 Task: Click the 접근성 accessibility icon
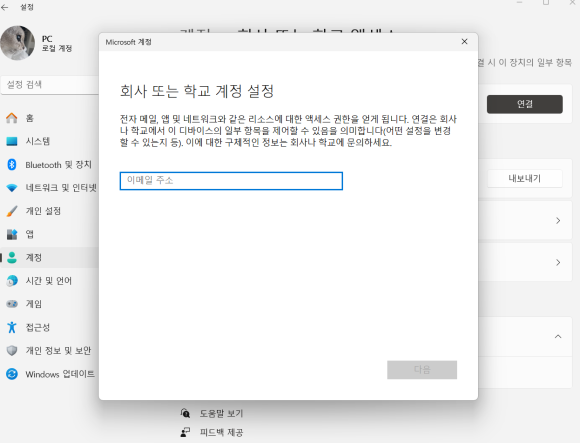tap(12, 327)
